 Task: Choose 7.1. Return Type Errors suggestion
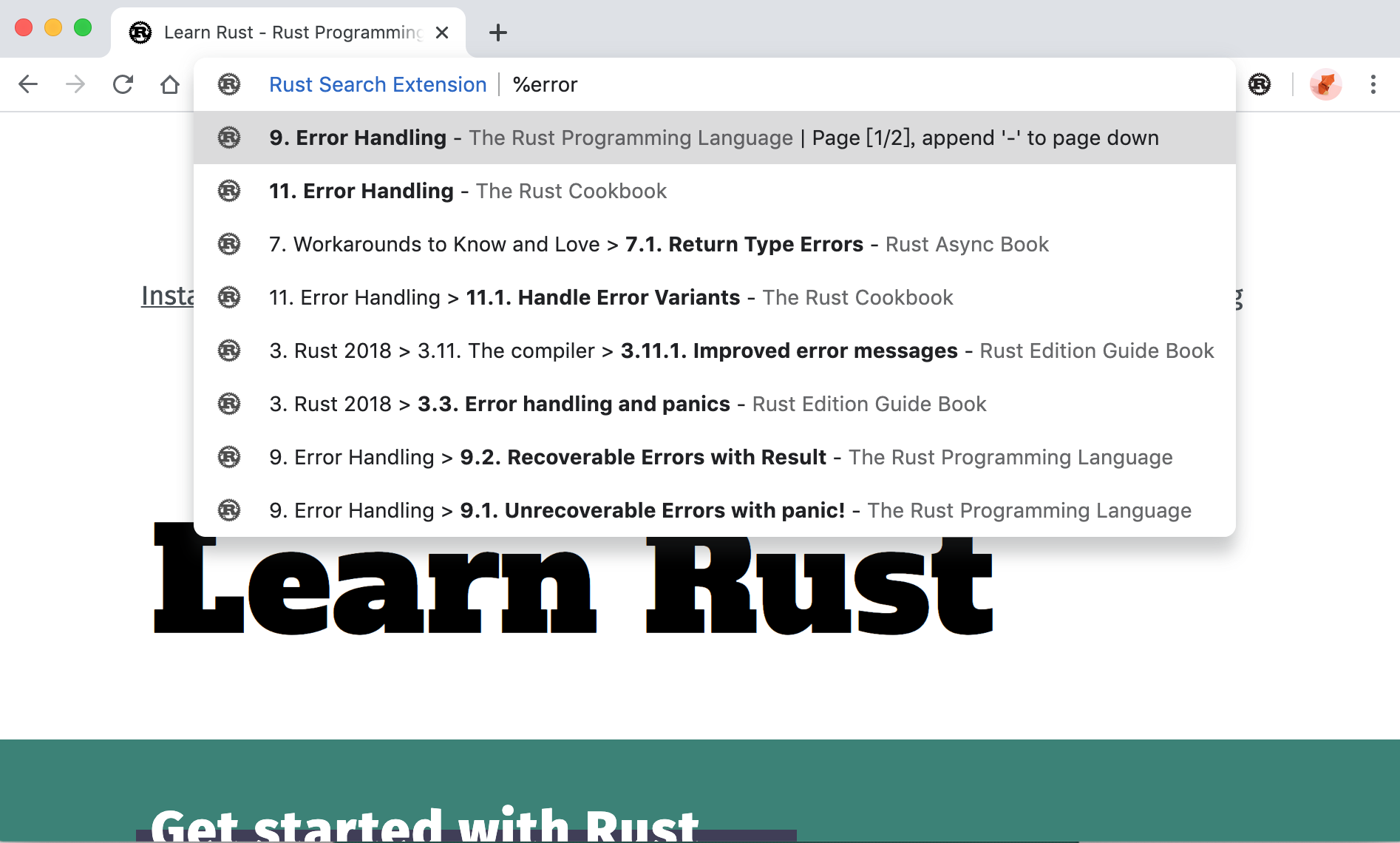pyautogui.click(x=715, y=244)
